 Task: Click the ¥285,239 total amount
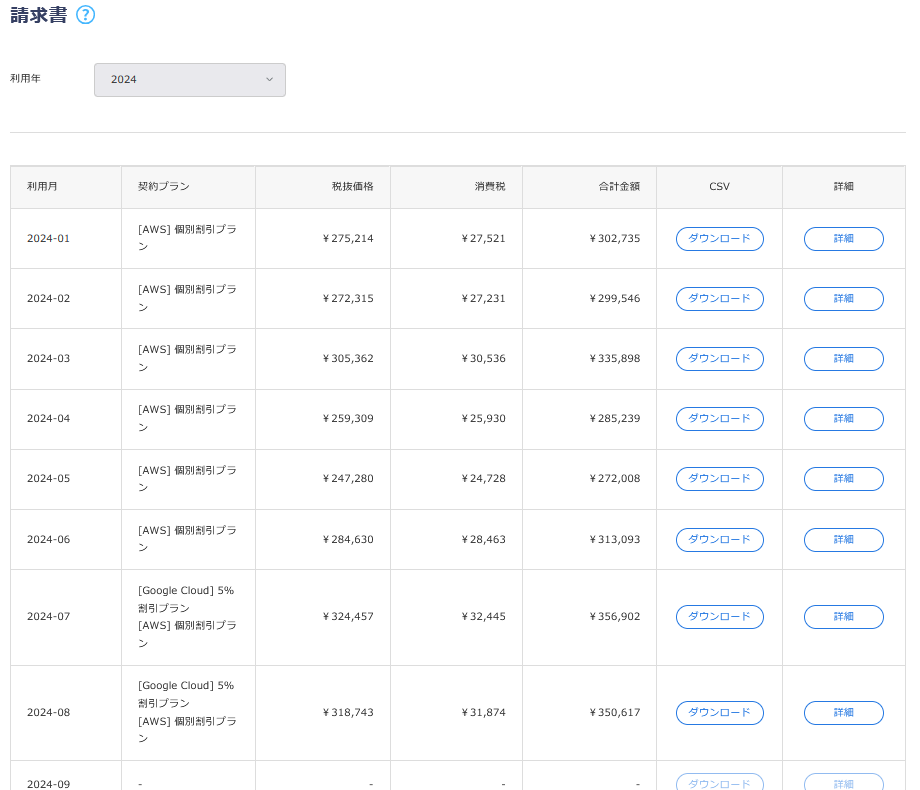615,418
